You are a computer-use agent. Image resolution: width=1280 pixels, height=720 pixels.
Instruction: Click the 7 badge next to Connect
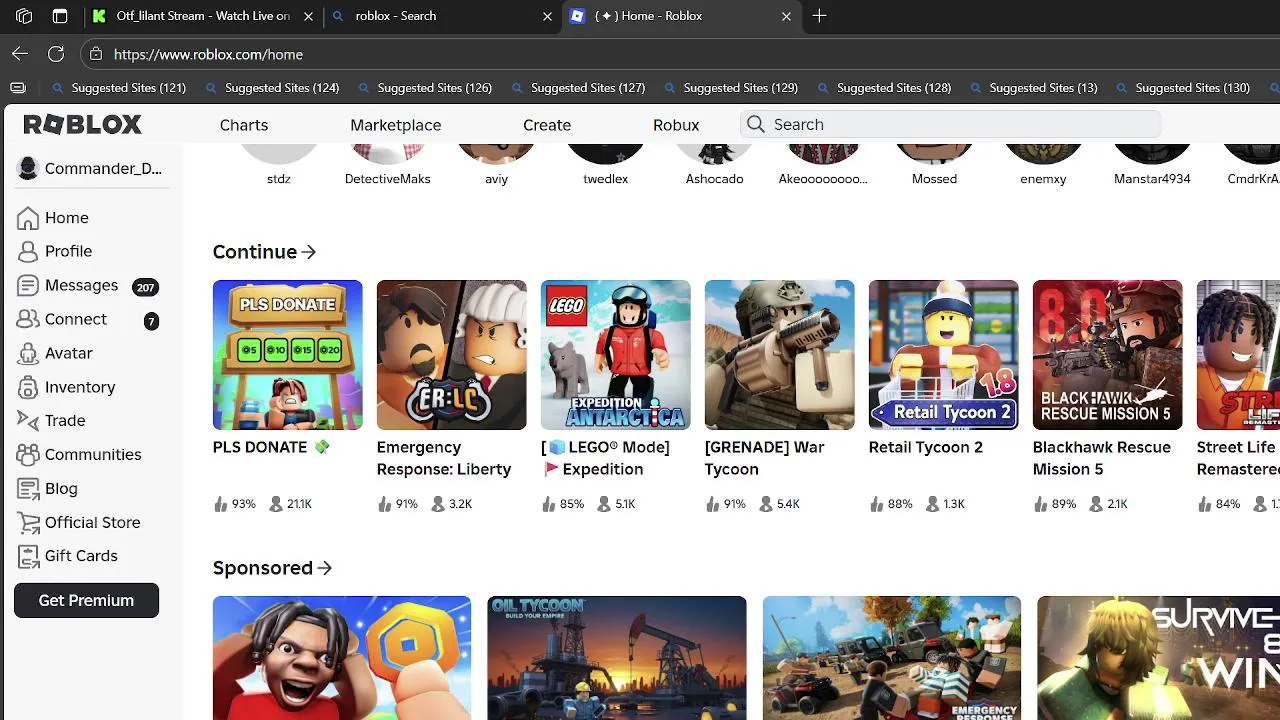pos(151,321)
